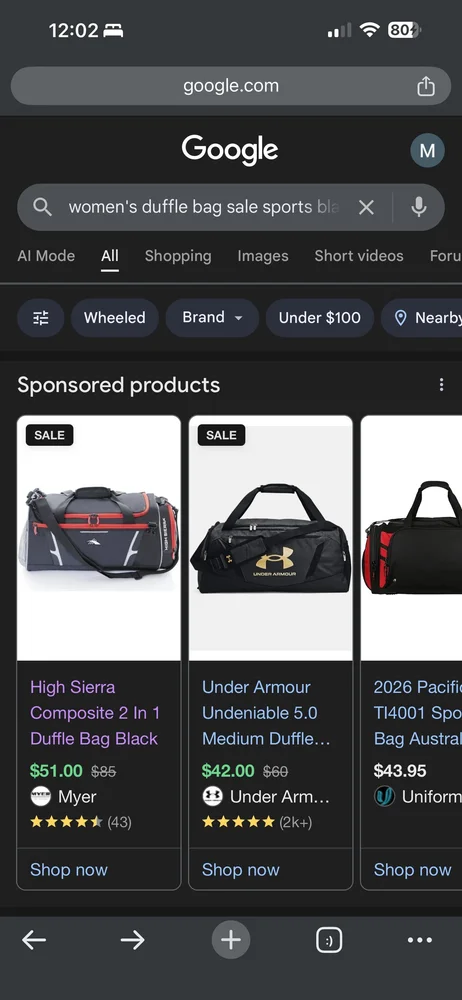The image size is (462, 1000).
Task: Open the tab switcher icon
Action: pyautogui.click(x=329, y=940)
